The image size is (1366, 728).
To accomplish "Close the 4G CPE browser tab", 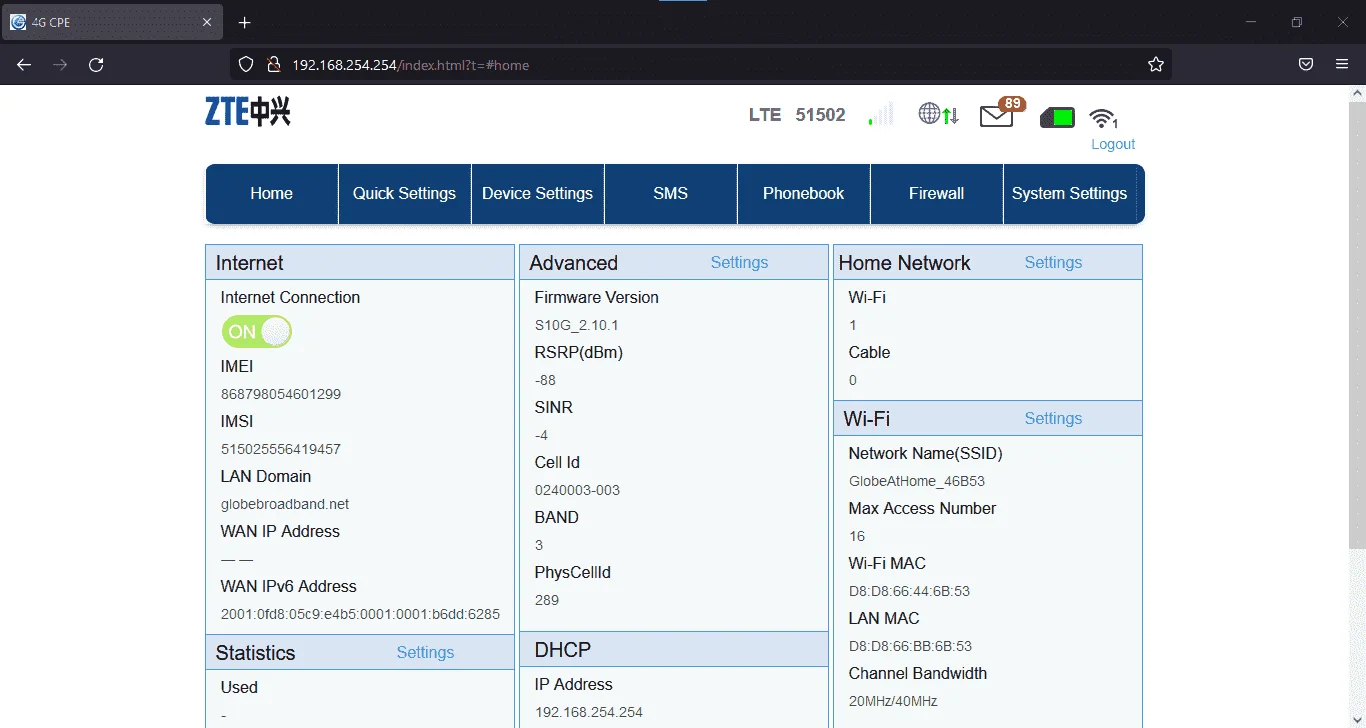I will 208,22.
